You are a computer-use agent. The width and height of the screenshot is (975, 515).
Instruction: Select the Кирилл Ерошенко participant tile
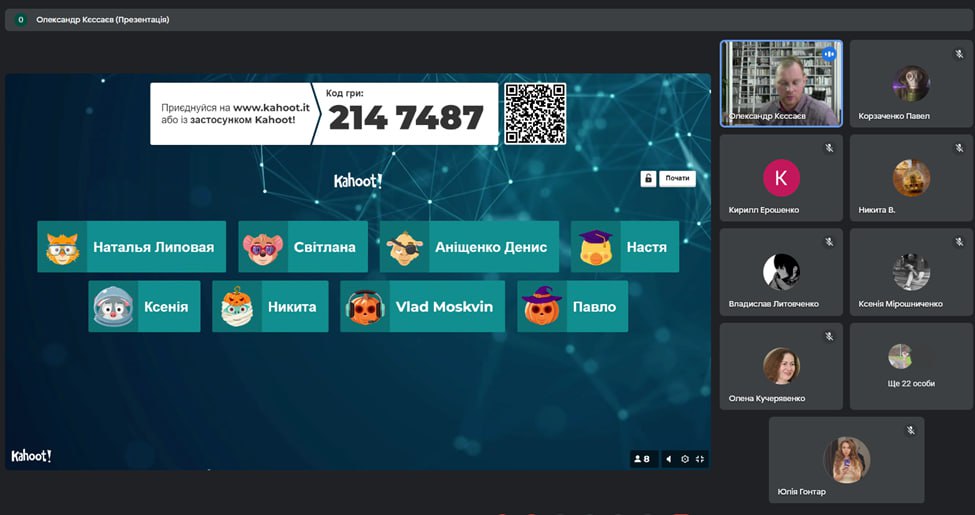pyautogui.click(x=782, y=178)
